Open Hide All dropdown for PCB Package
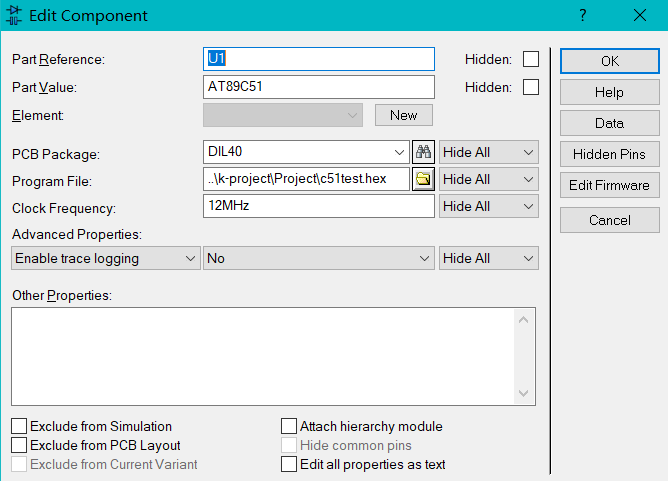668x481 pixels. tap(489, 152)
